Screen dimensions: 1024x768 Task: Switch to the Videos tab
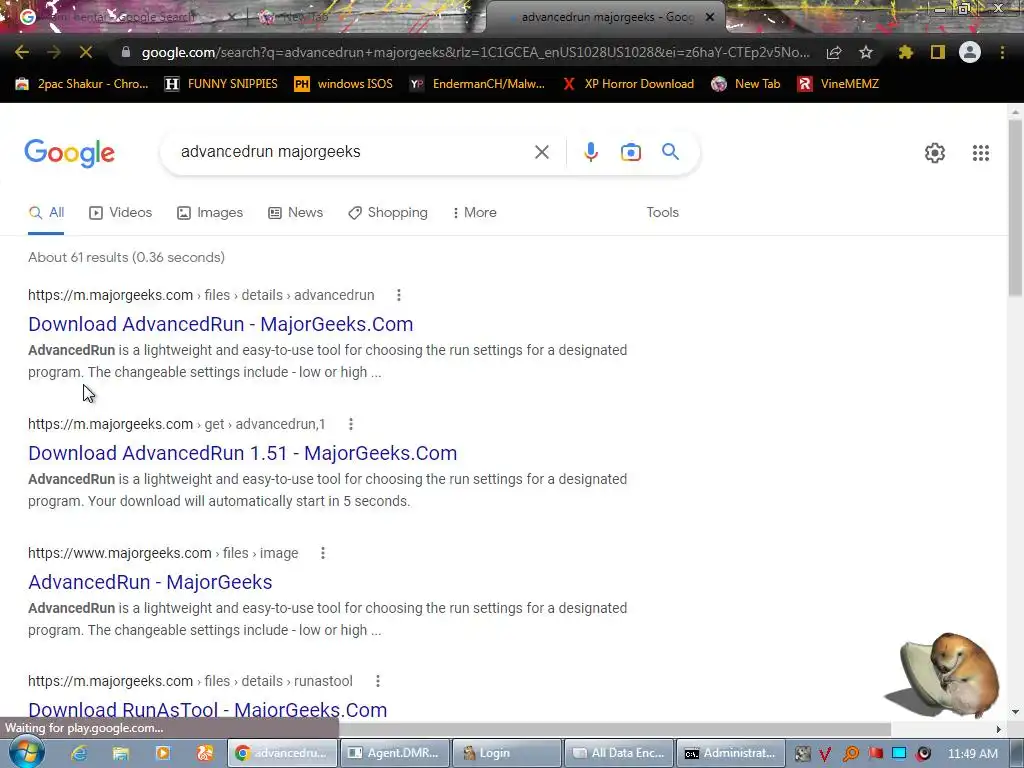[x=121, y=213]
